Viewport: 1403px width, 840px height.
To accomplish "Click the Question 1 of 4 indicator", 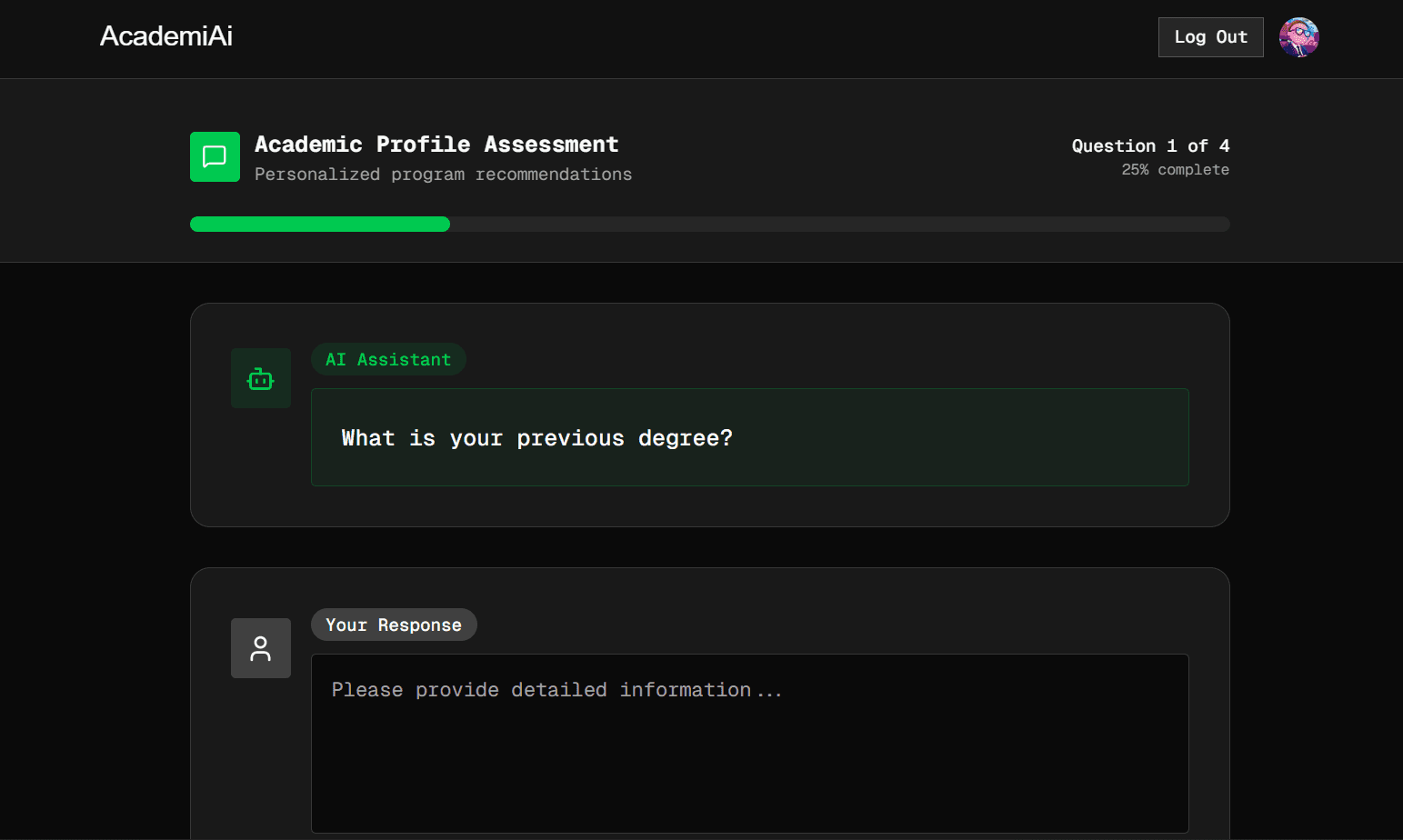I will pyautogui.click(x=1149, y=146).
